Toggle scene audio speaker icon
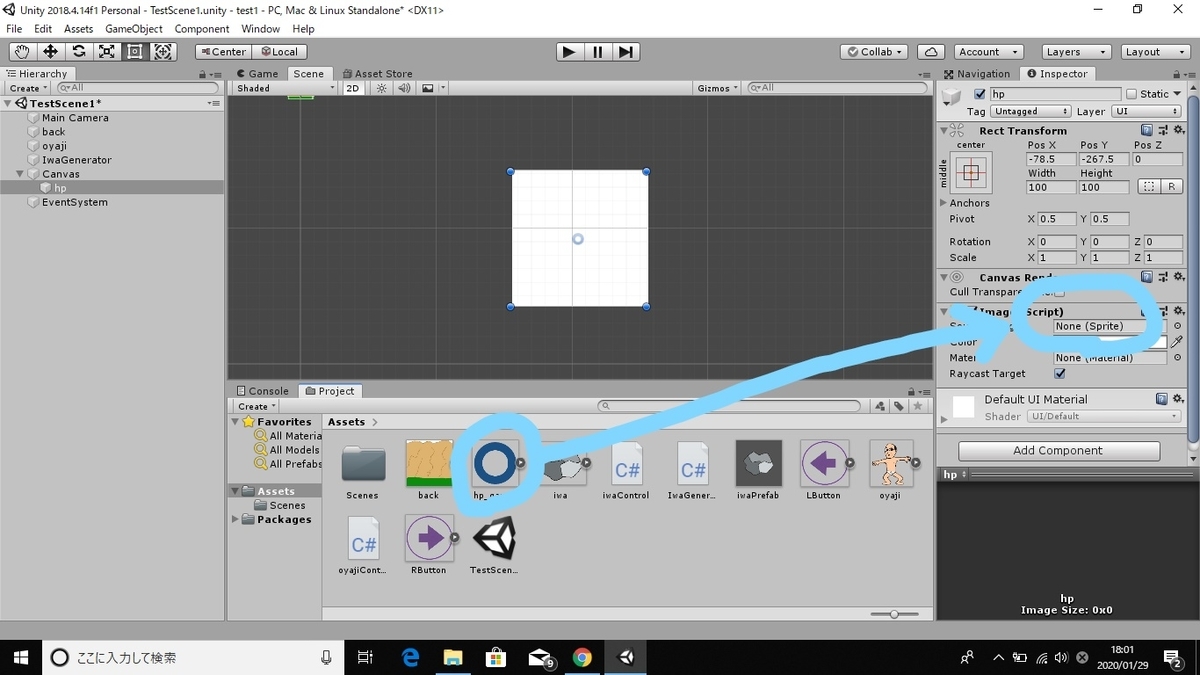Image resolution: width=1200 pixels, height=675 pixels. pyautogui.click(x=404, y=88)
